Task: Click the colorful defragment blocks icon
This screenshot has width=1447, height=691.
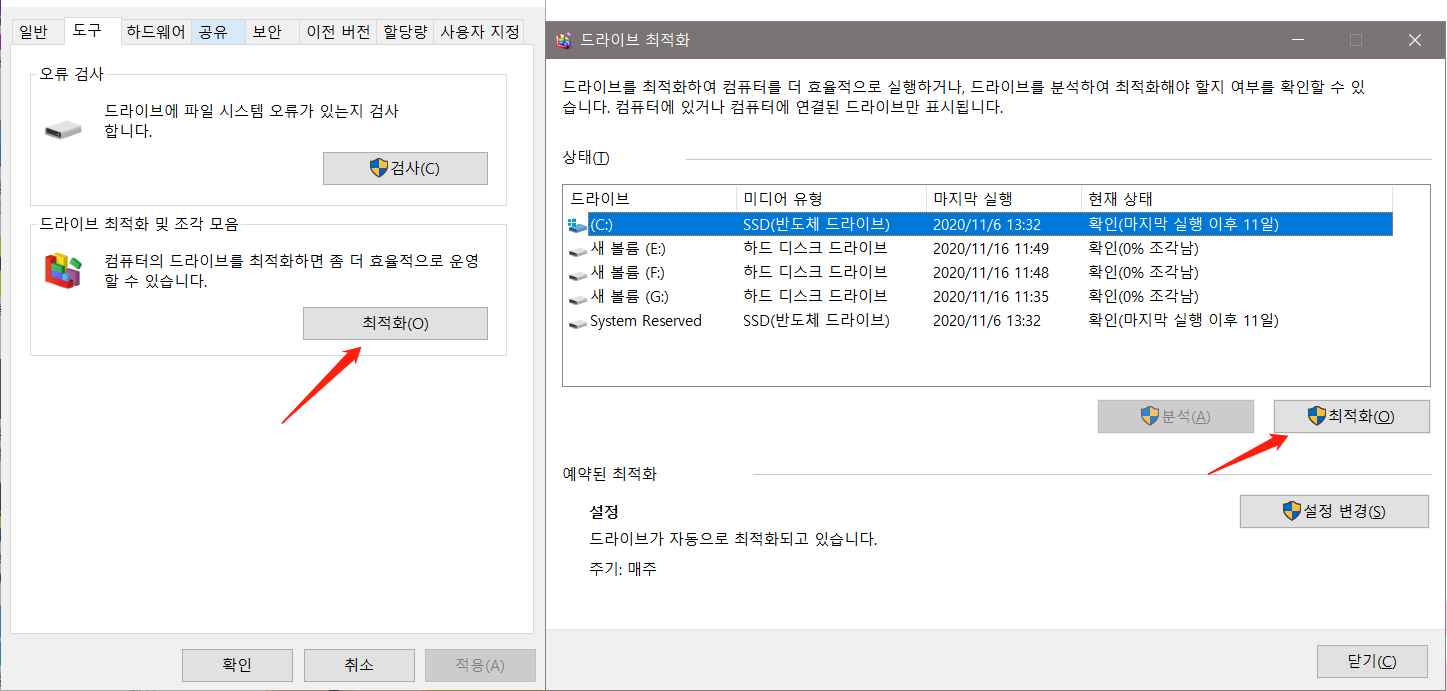Action: click(63, 268)
